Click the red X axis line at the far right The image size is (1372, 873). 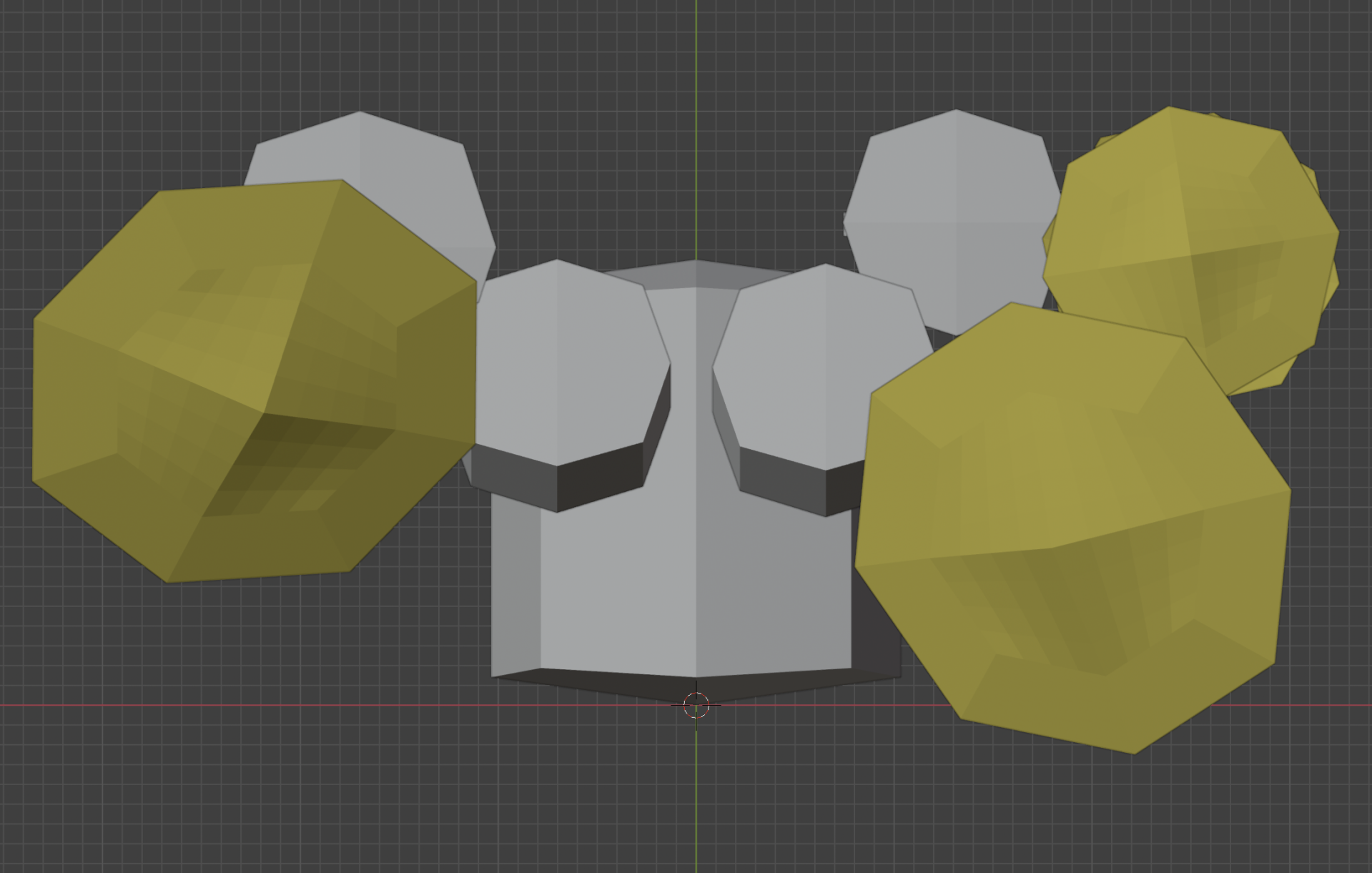(1330, 705)
